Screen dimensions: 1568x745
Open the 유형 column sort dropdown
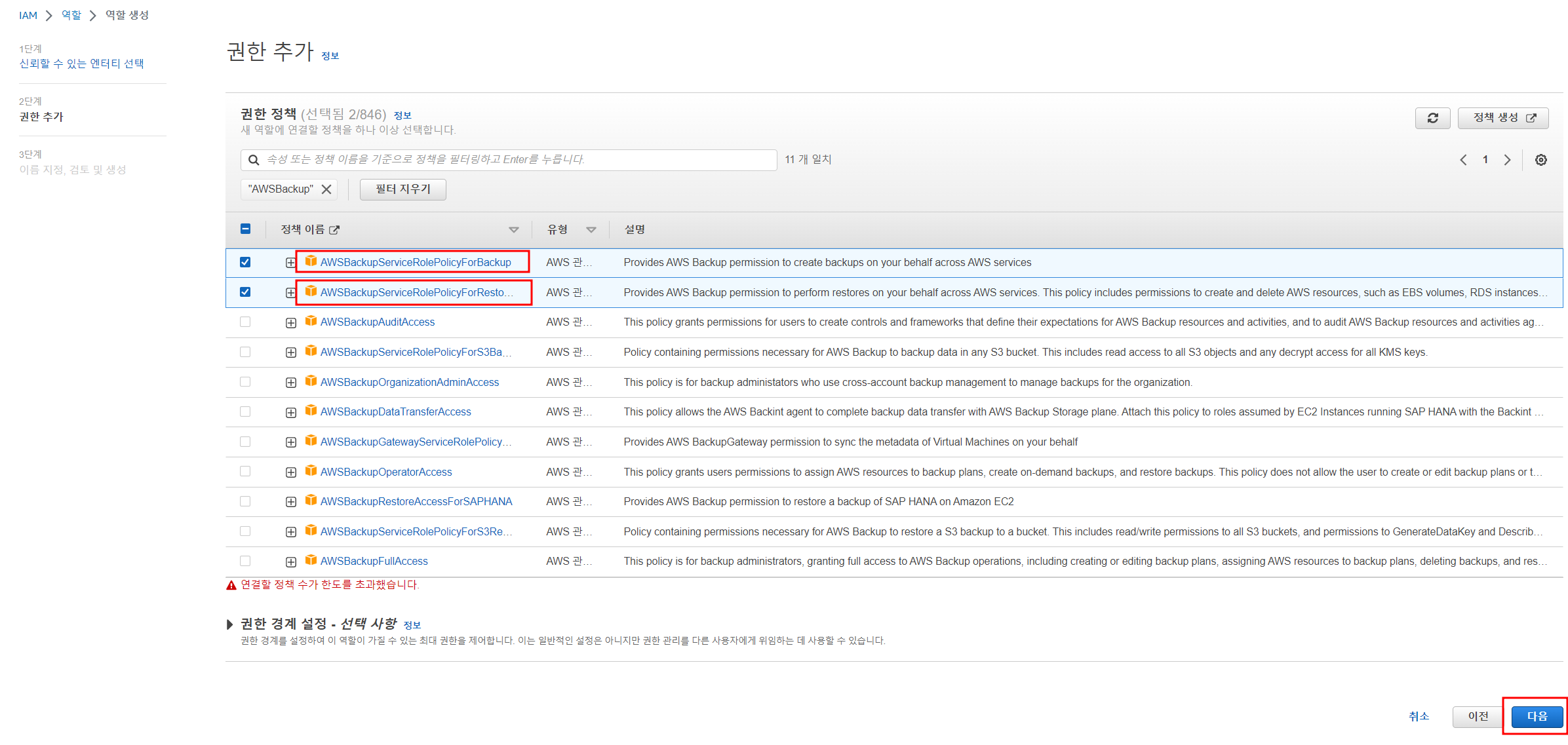[591, 230]
